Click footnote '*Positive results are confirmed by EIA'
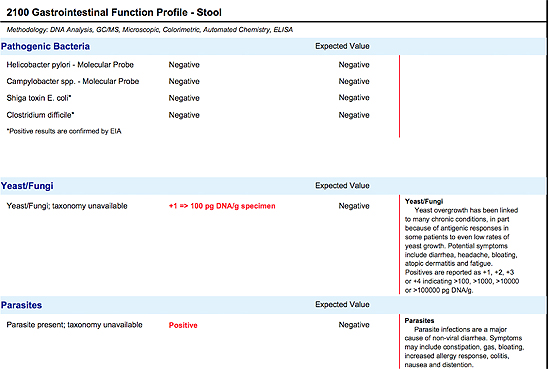The height and width of the screenshot is (369, 550). pyautogui.click(x=64, y=131)
